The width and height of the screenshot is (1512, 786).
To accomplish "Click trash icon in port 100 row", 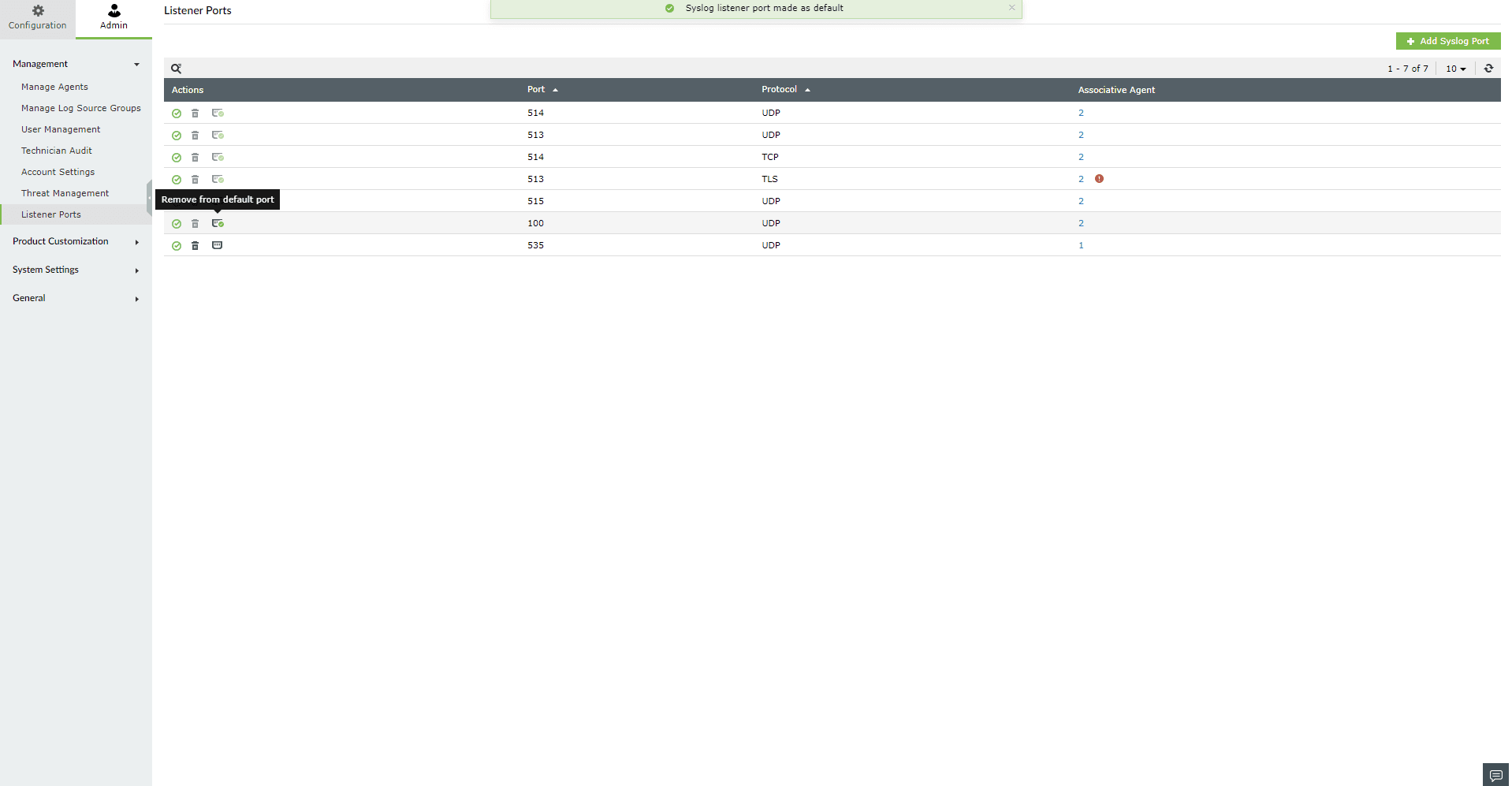I will 196,224.
